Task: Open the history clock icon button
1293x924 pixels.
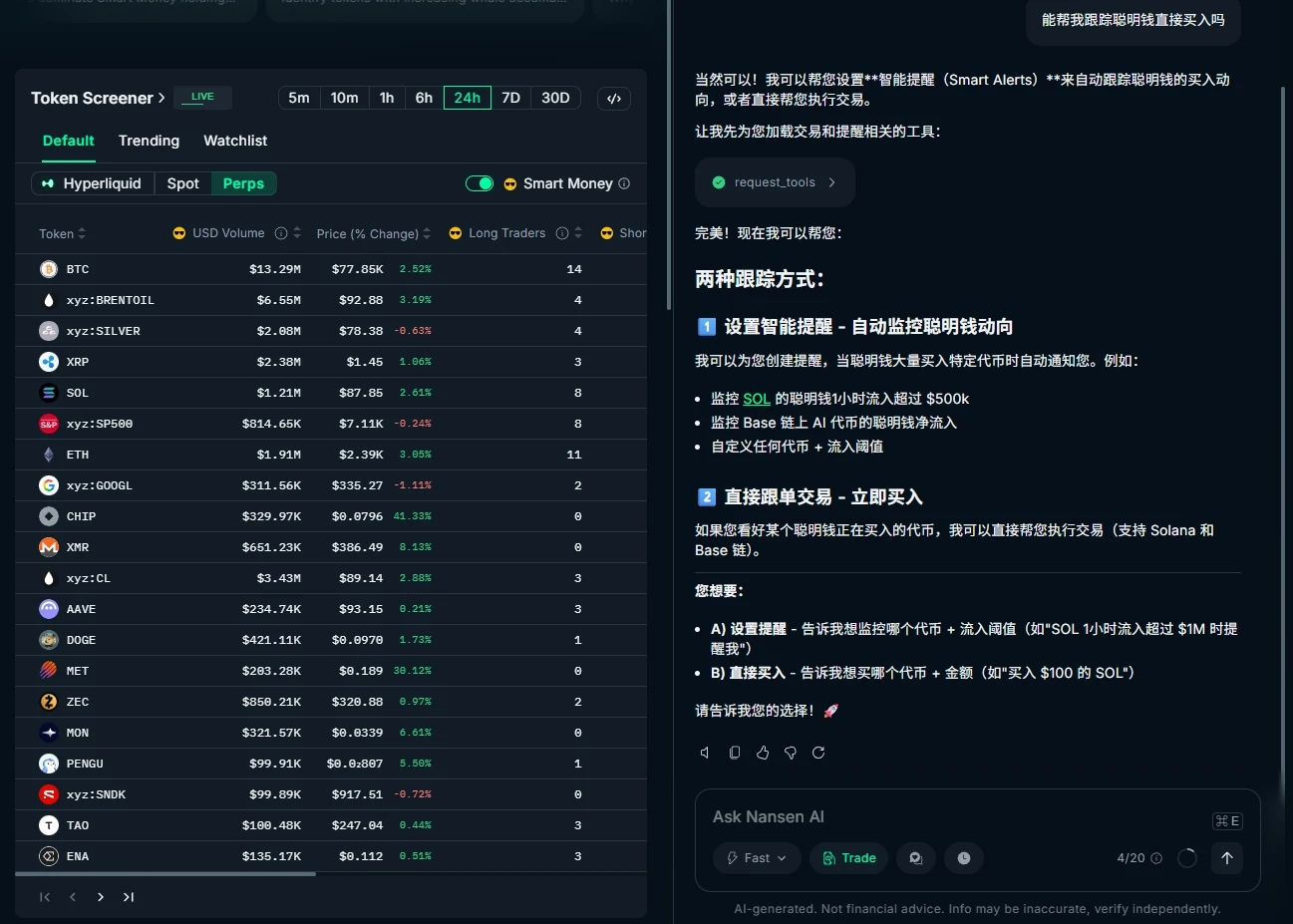Action: (964, 858)
